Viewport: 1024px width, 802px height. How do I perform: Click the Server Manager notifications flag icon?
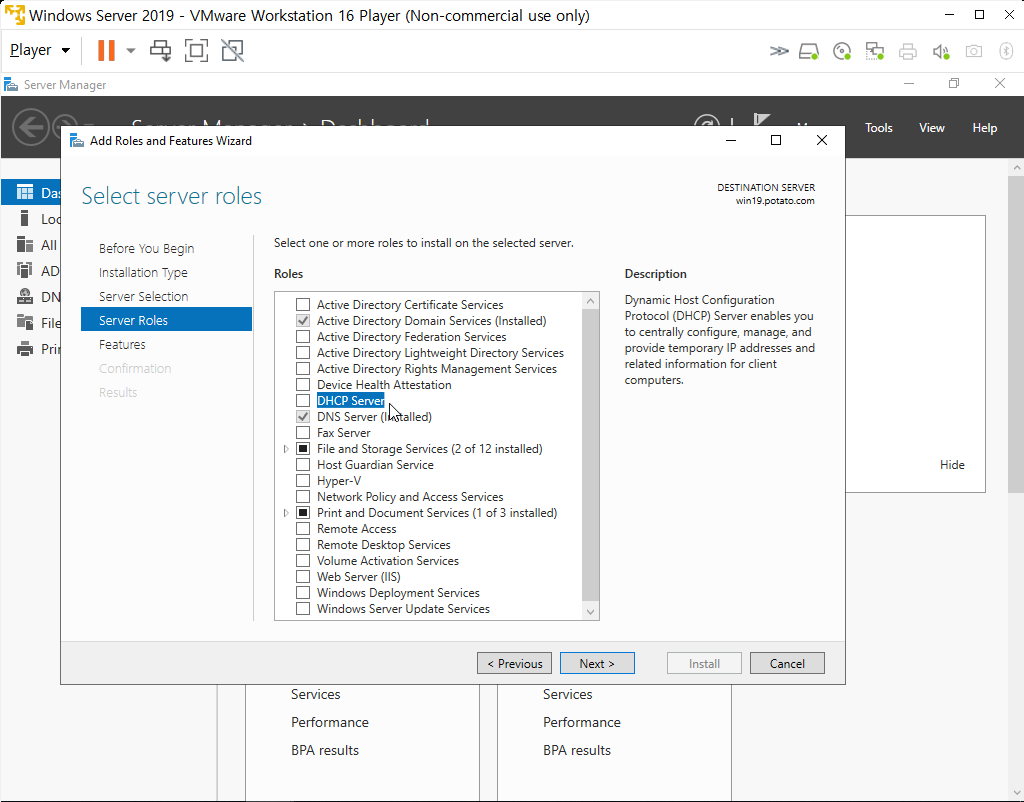click(x=761, y=120)
